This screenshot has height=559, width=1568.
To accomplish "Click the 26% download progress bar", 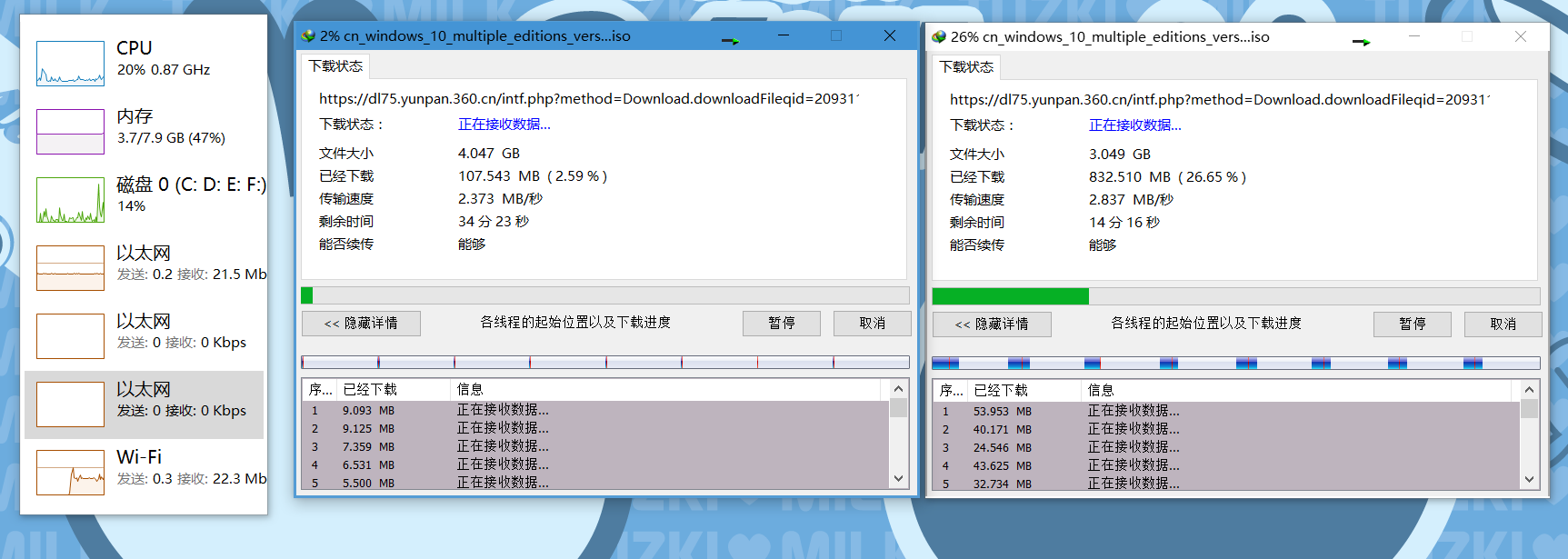I will 1236,296.
